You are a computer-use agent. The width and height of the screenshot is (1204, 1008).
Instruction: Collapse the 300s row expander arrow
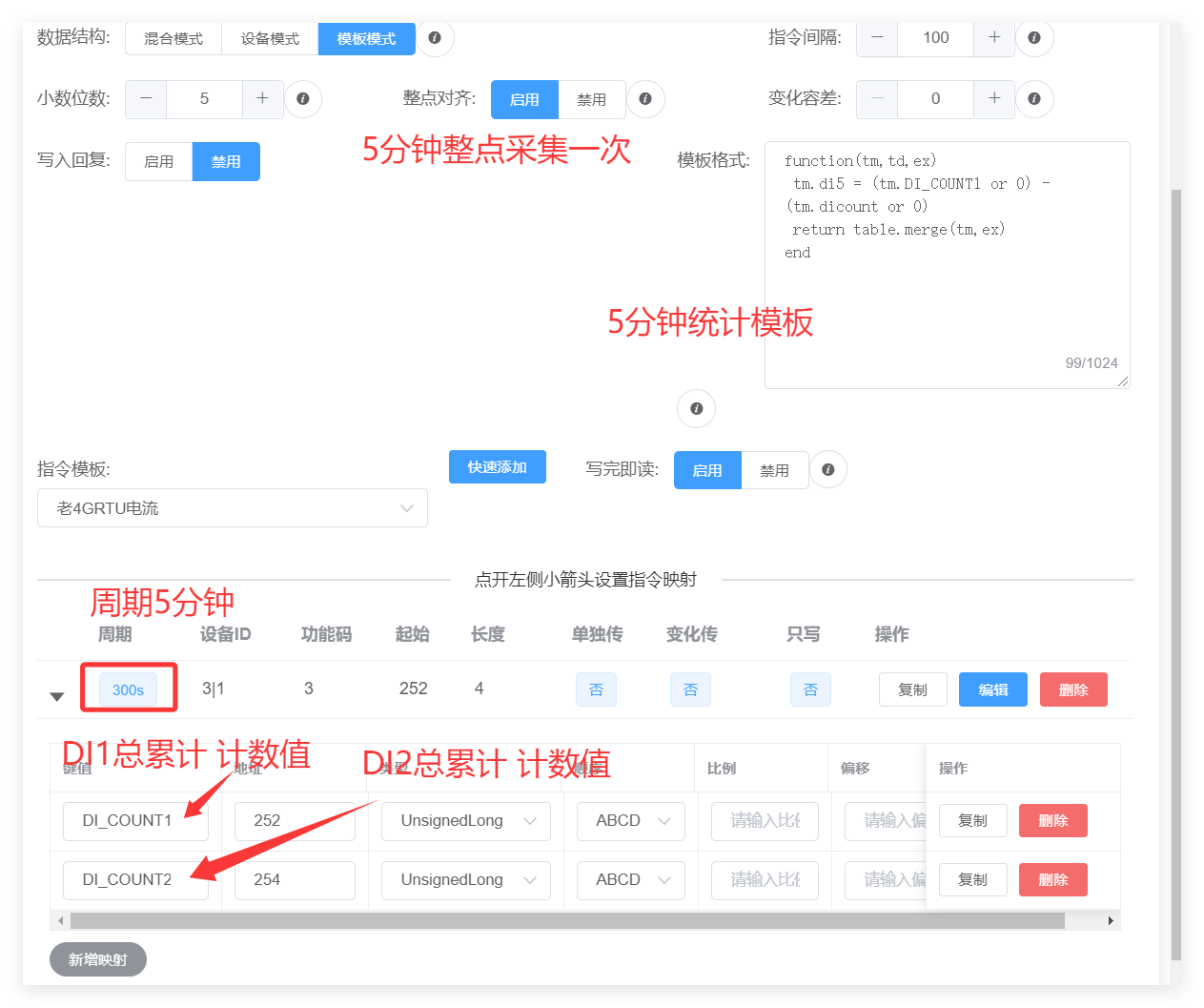(57, 696)
